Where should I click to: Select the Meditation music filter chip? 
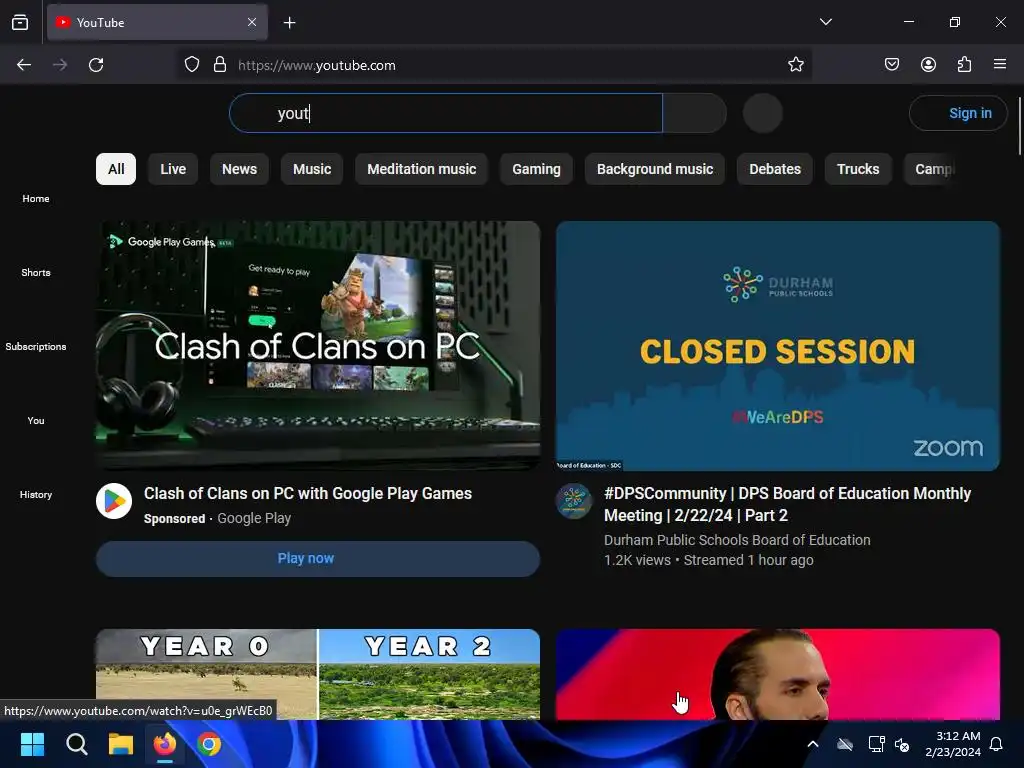coord(421,169)
